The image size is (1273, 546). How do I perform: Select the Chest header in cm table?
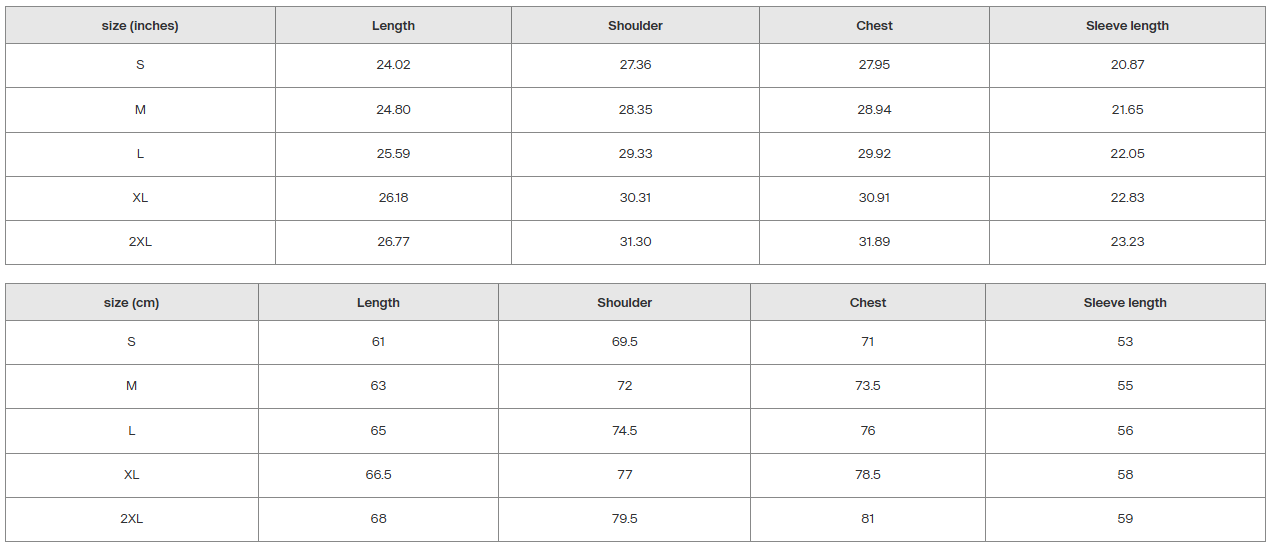pos(868,303)
